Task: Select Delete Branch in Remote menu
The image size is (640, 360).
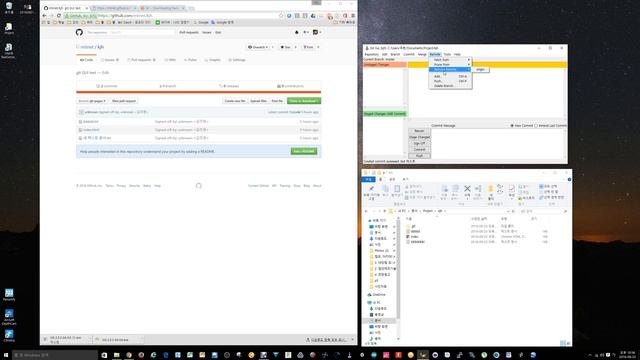Action: coord(450,86)
